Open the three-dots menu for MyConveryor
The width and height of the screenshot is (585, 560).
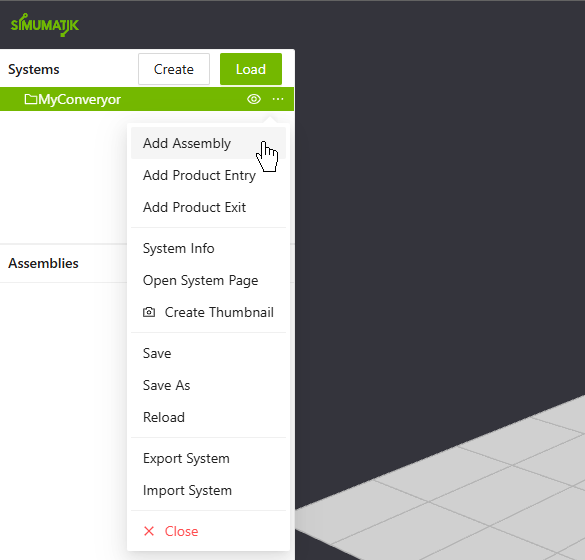tap(278, 99)
